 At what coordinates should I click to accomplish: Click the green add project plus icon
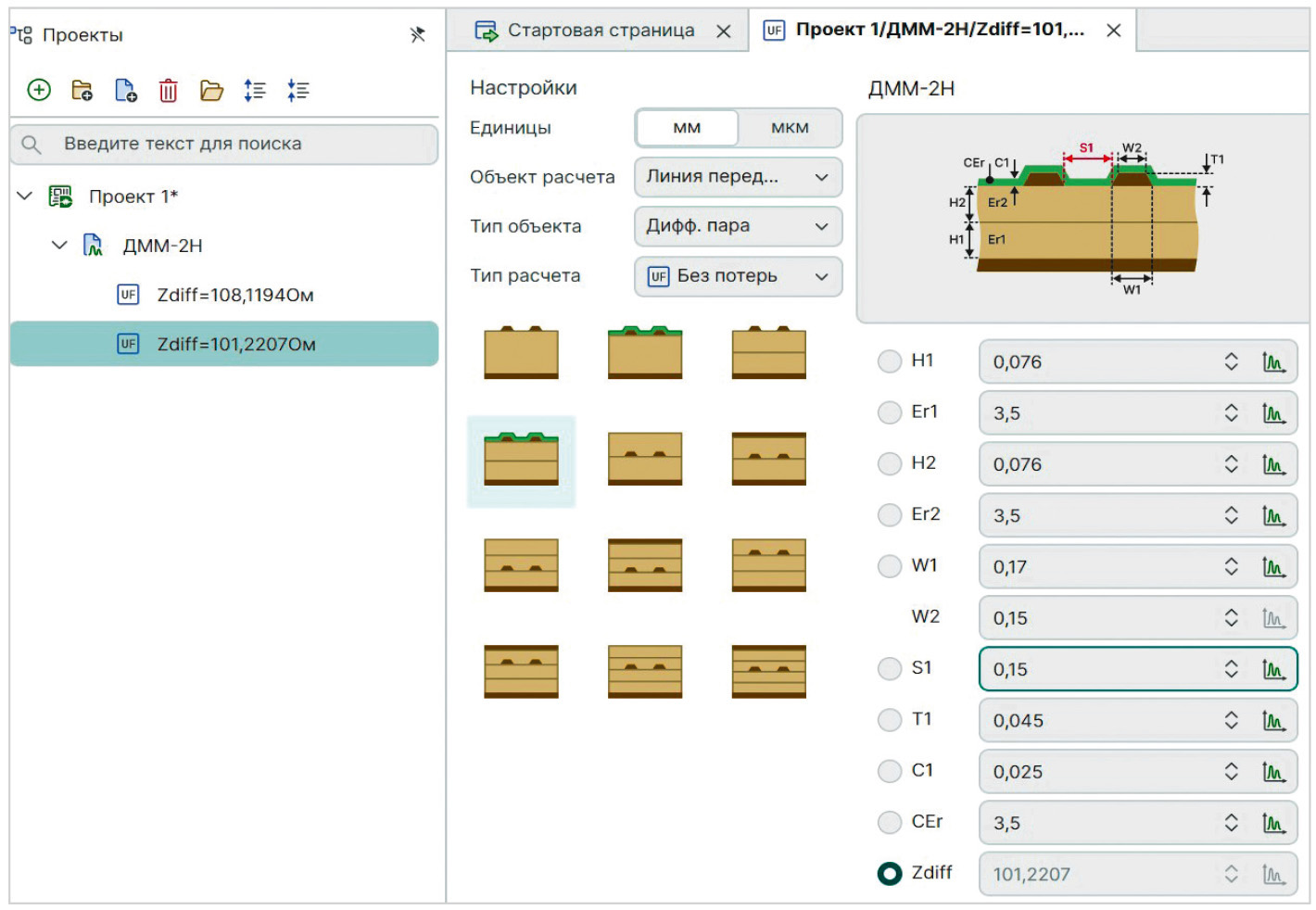click(x=39, y=90)
